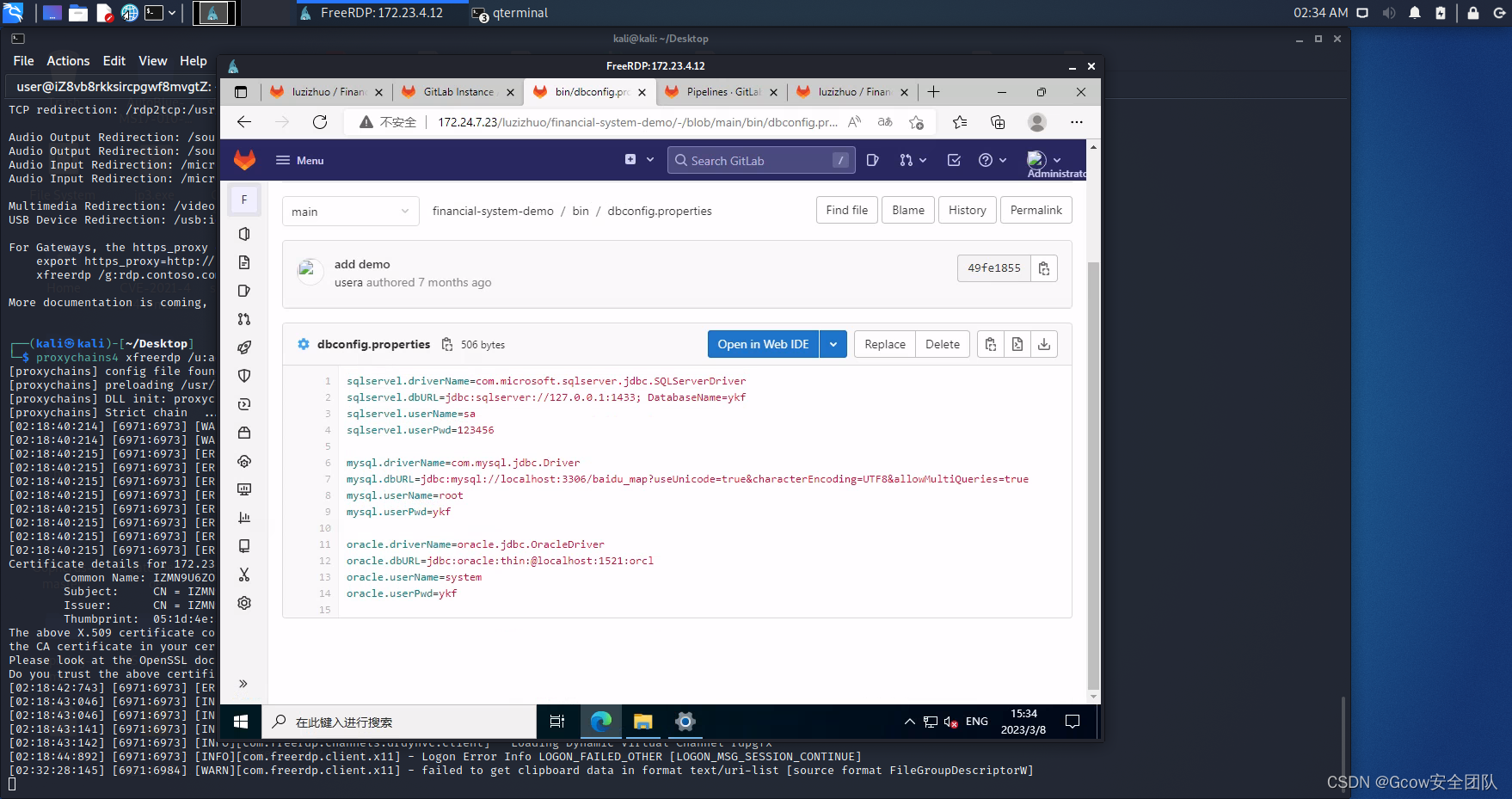1512x799 pixels.
Task: Open the Actions menu in qterminal
Action: coord(68,61)
